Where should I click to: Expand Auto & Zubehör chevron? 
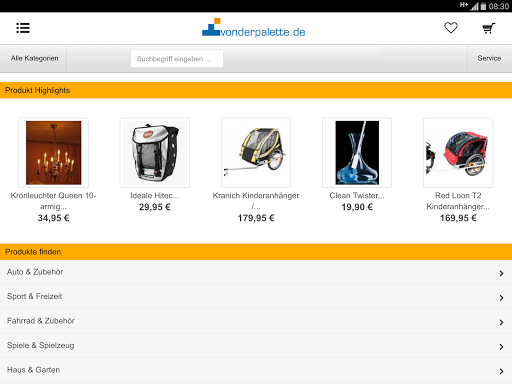(x=501, y=273)
